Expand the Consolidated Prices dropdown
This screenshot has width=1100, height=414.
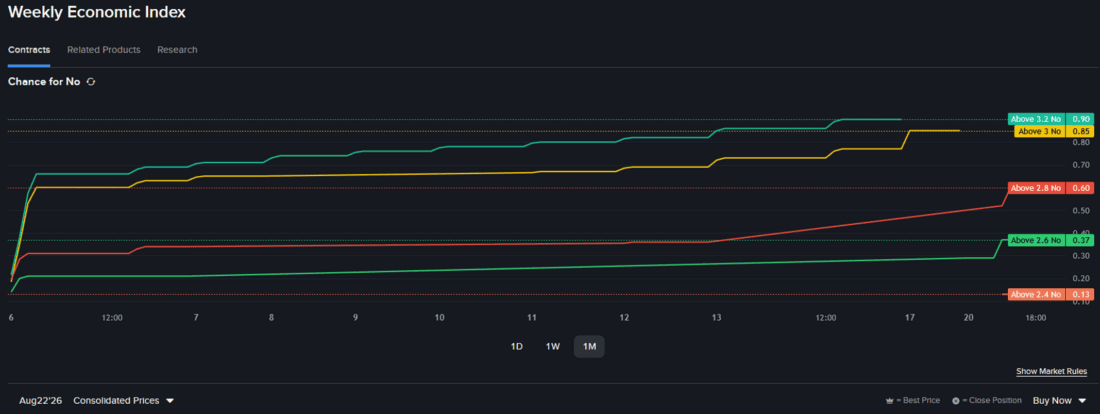coord(123,401)
